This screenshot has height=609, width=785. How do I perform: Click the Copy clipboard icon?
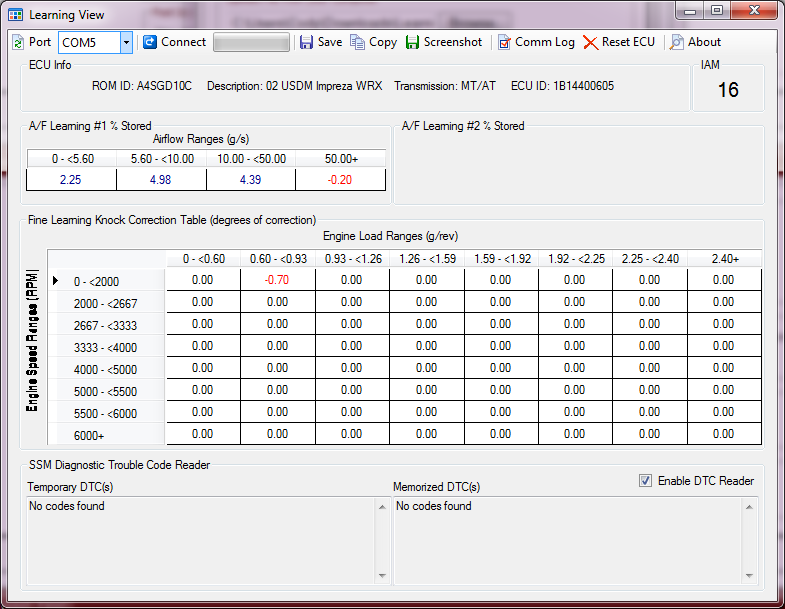tap(358, 42)
